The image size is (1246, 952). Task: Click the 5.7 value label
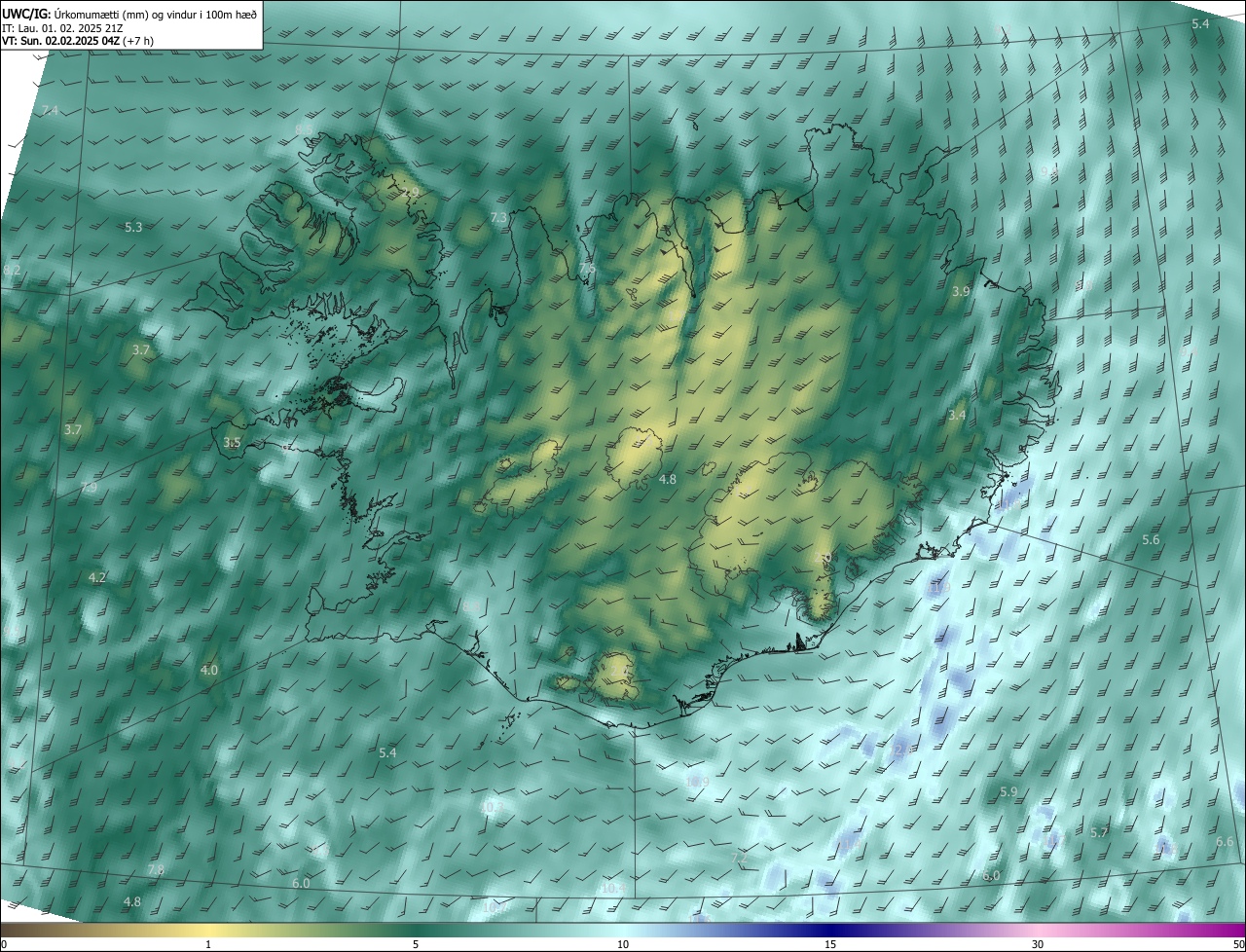click(1099, 833)
